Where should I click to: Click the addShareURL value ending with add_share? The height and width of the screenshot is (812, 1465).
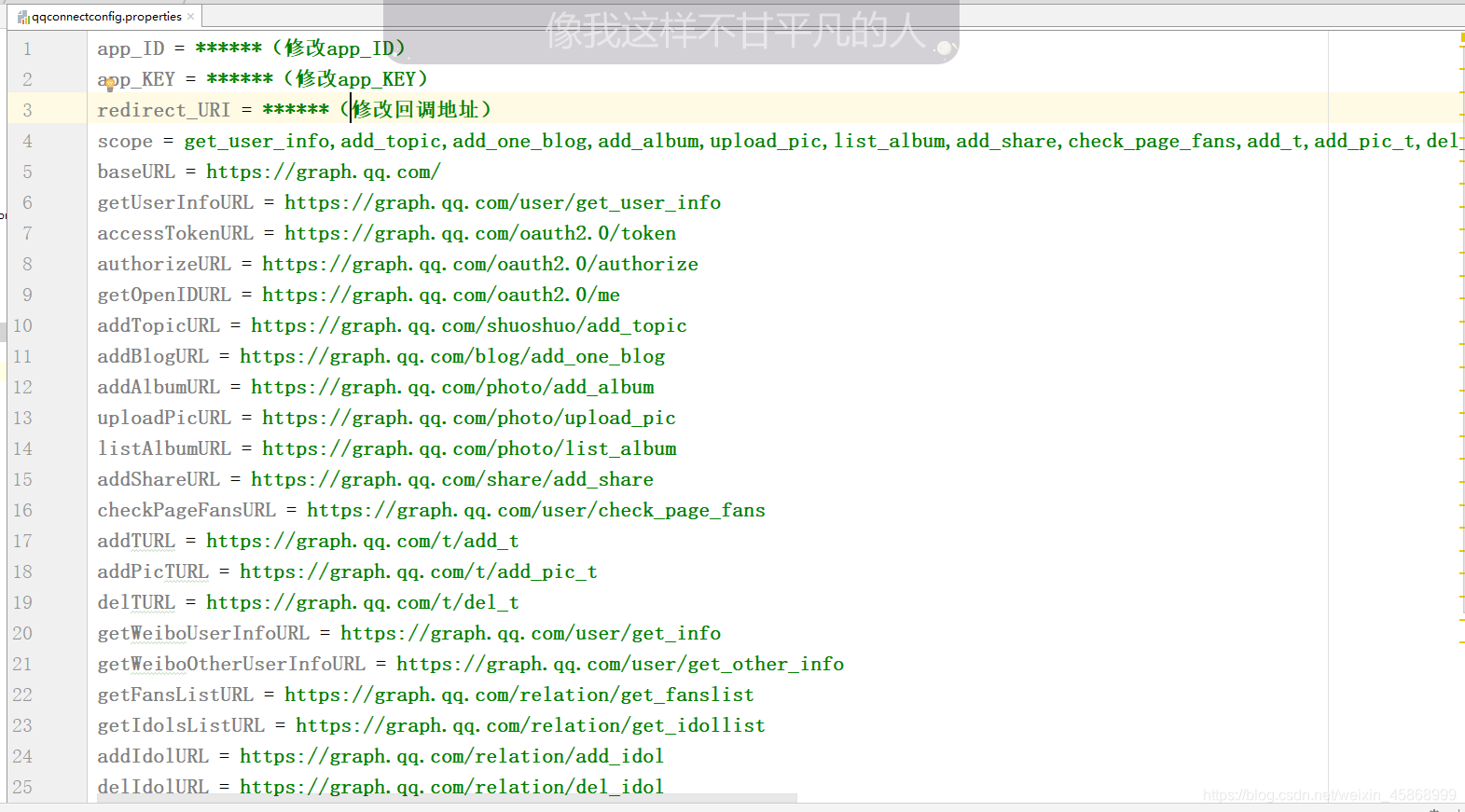click(452, 479)
